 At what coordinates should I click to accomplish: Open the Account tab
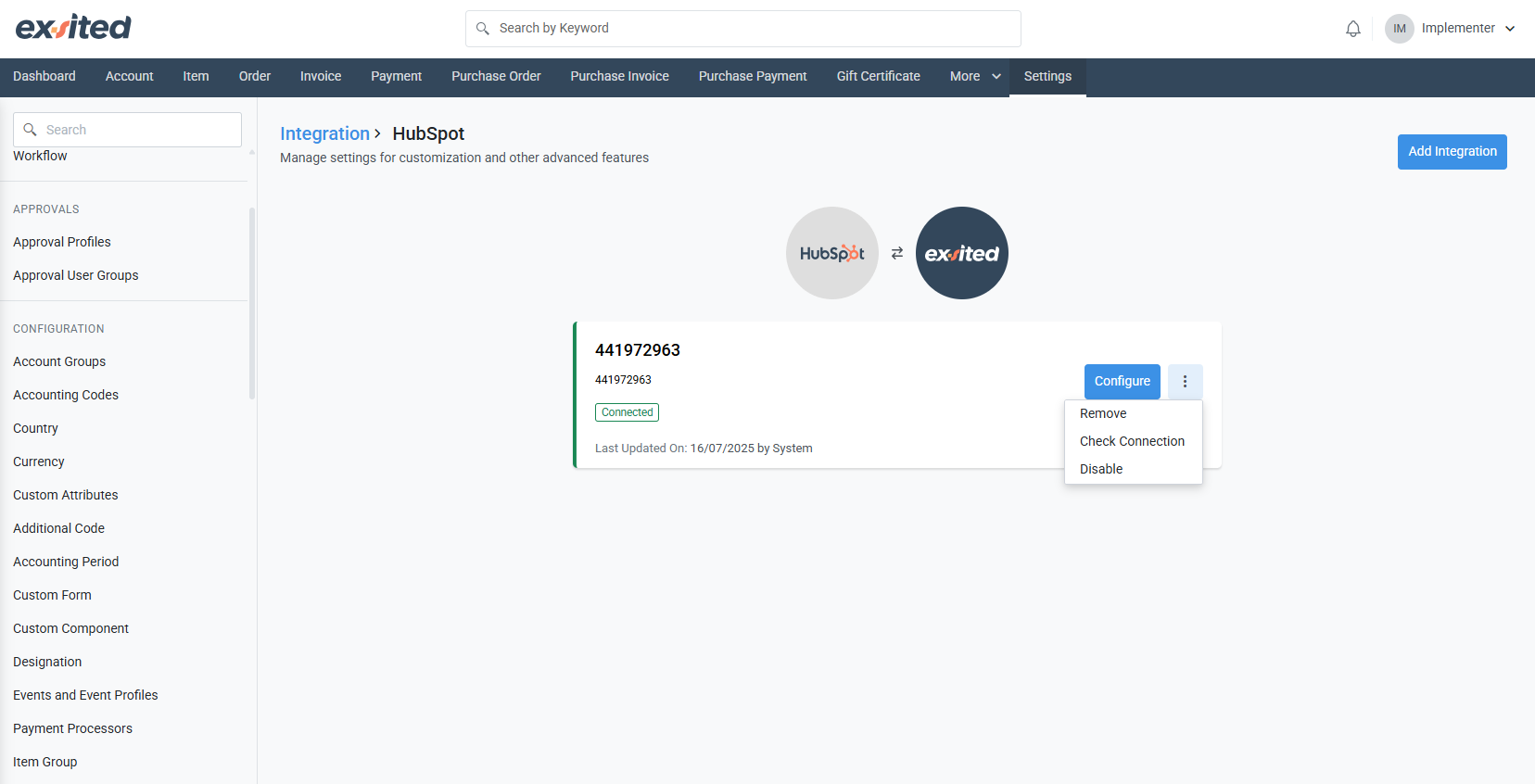pyautogui.click(x=130, y=77)
